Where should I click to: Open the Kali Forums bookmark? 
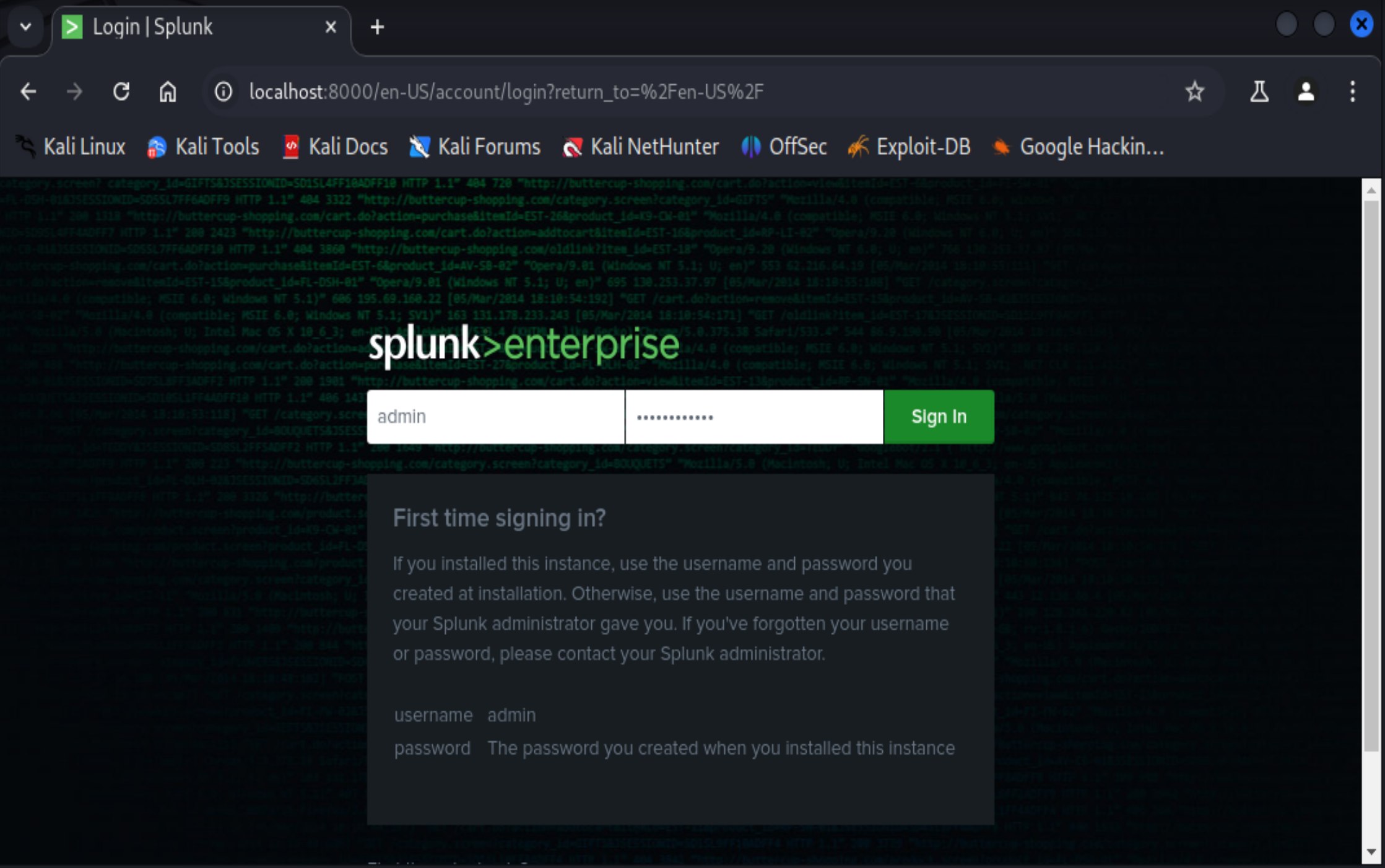(x=475, y=147)
